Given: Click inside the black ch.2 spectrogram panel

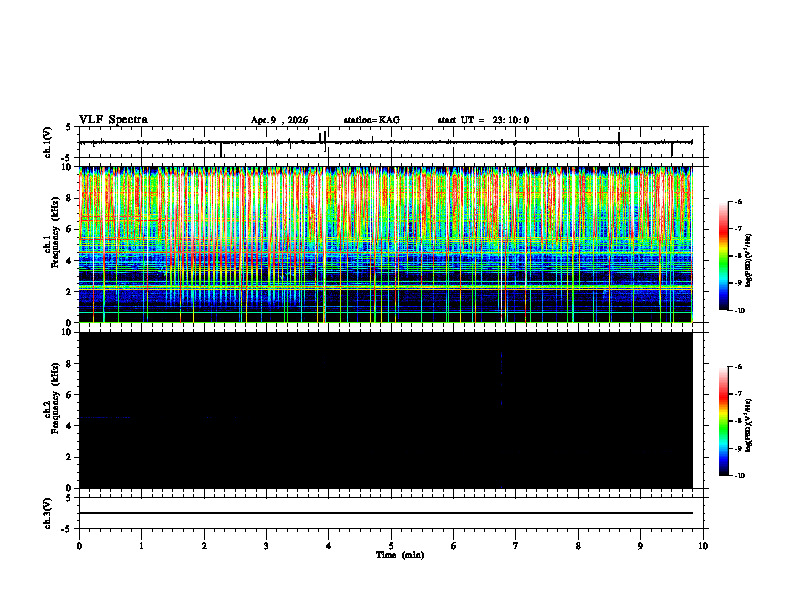Looking at the screenshot, I should (385, 410).
